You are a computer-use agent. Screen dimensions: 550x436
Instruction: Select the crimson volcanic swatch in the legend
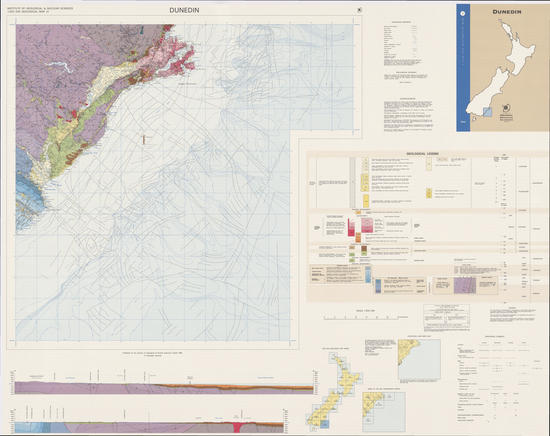pyautogui.click(x=351, y=227)
